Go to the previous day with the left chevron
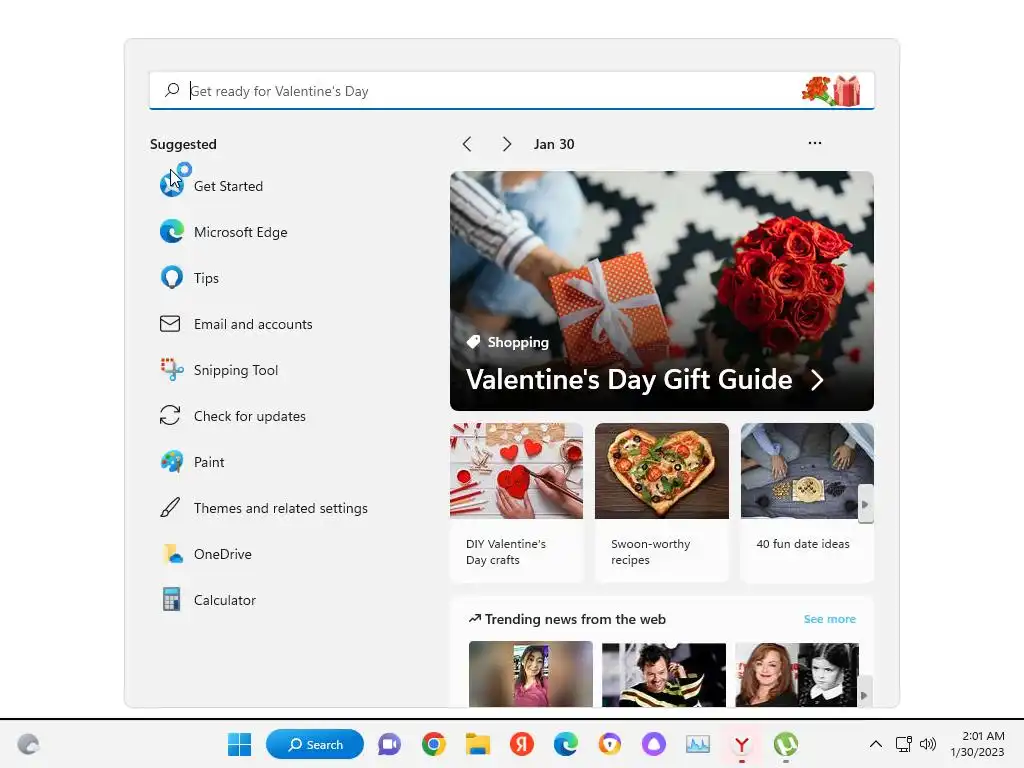Viewport: 1024px width, 768px height. (x=467, y=144)
